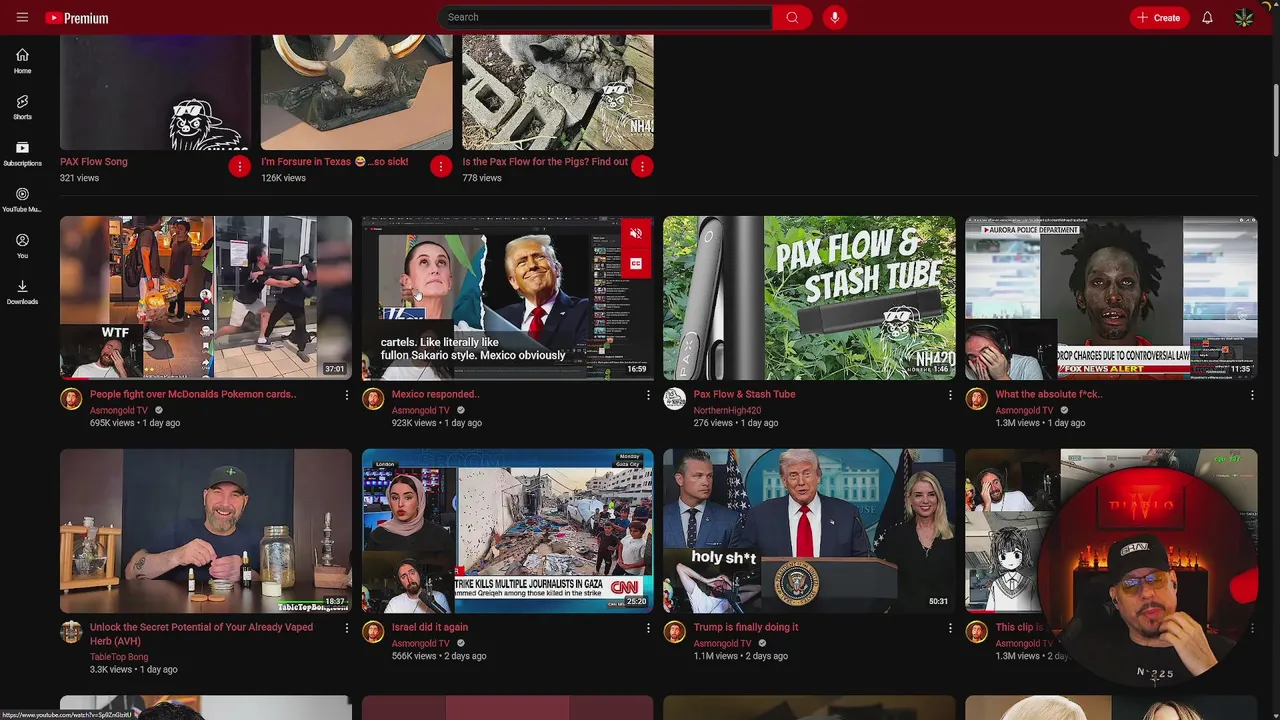Open Mexico responded video title
This screenshot has height=720, width=1280.
pyautogui.click(x=436, y=394)
